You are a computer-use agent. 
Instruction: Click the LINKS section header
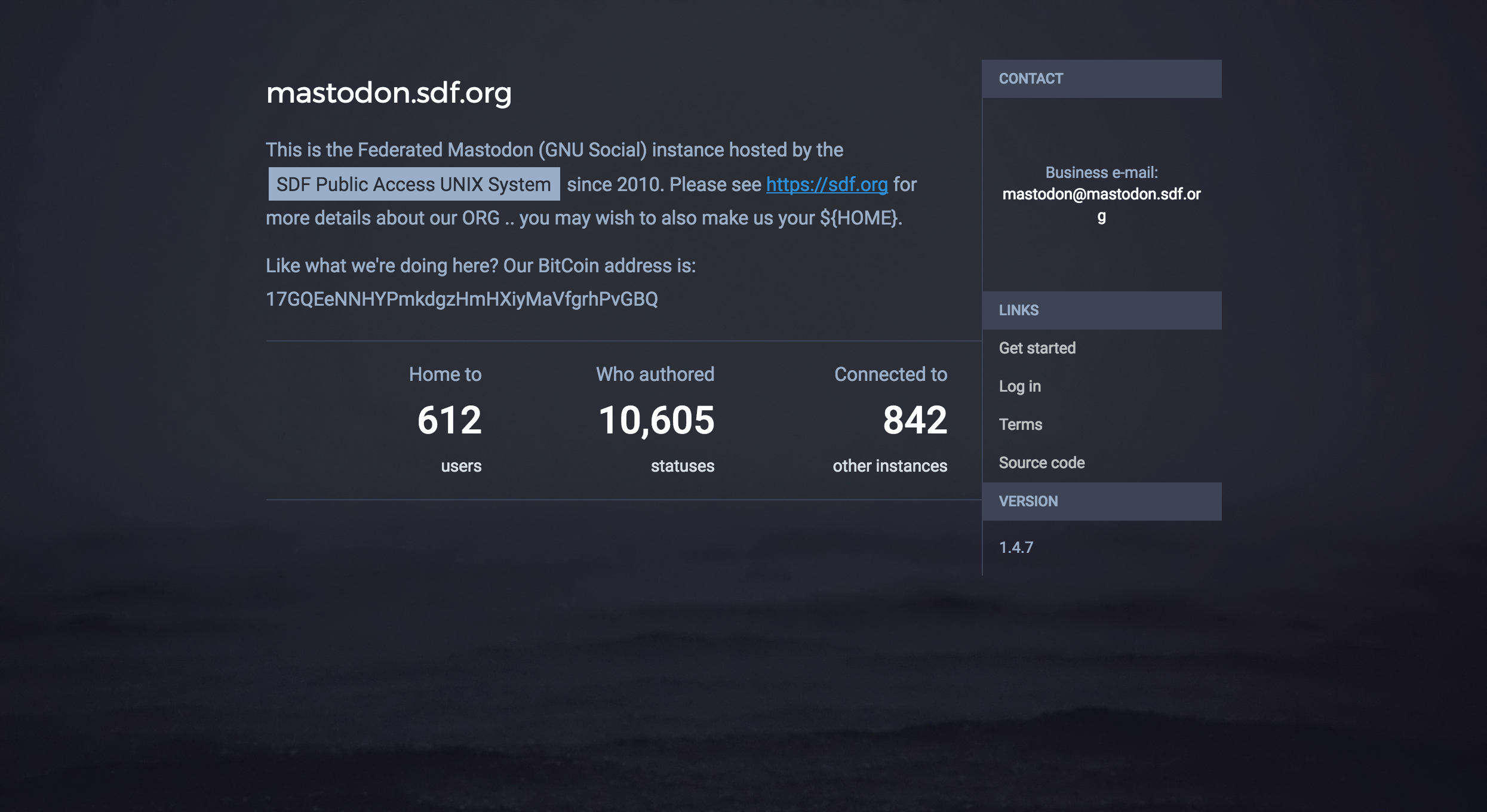pyautogui.click(x=1102, y=310)
